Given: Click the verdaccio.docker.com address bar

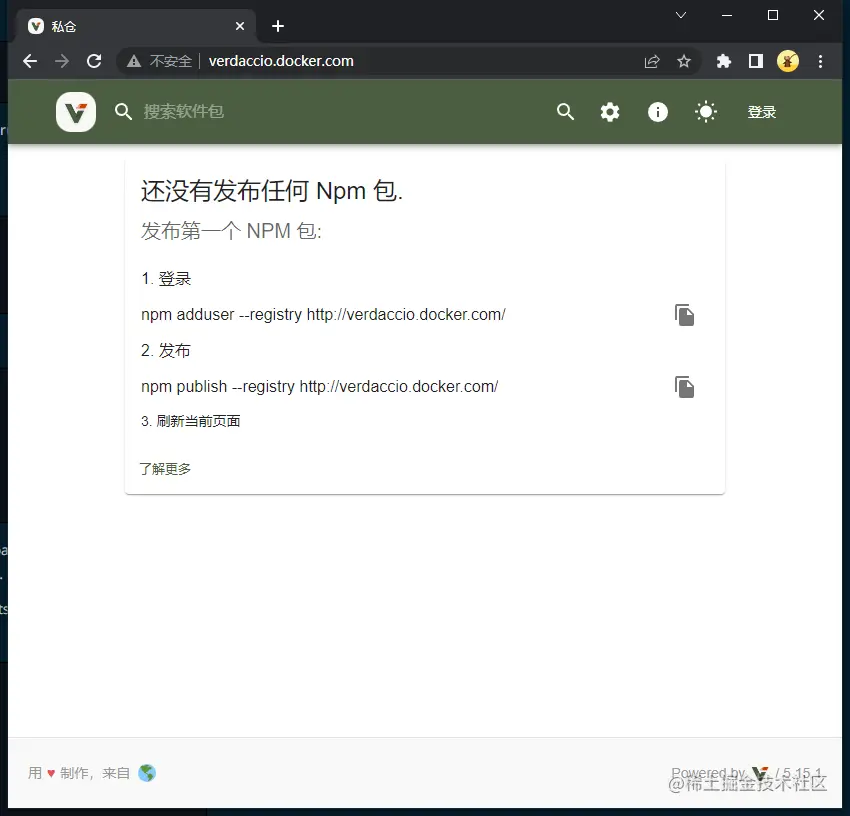Looking at the screenshot, I should pyautogui.click(x=281, y=61).
